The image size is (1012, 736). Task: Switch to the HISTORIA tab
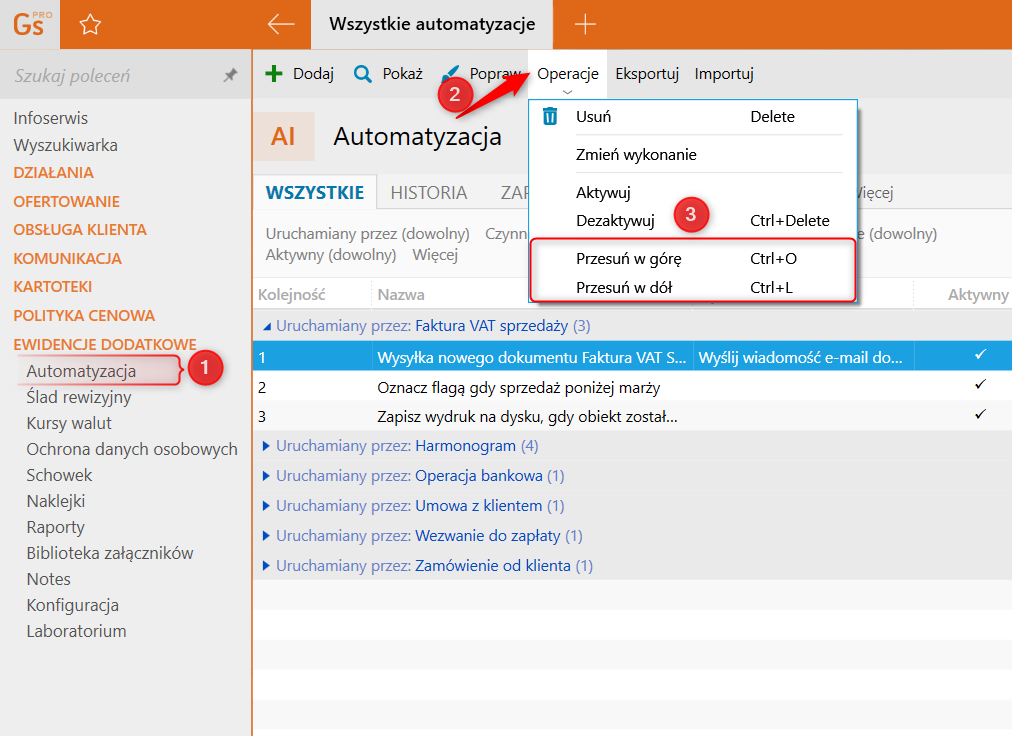tap(429, 192)
